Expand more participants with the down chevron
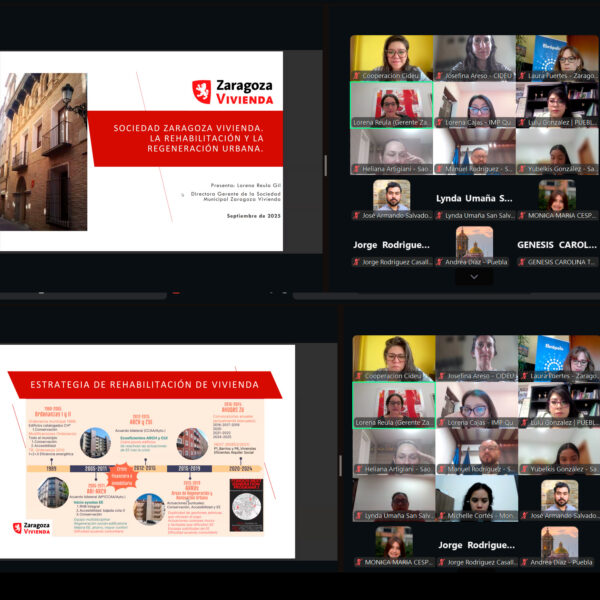The height and width of the screenshot is (600, 600). tap(474, 277)
